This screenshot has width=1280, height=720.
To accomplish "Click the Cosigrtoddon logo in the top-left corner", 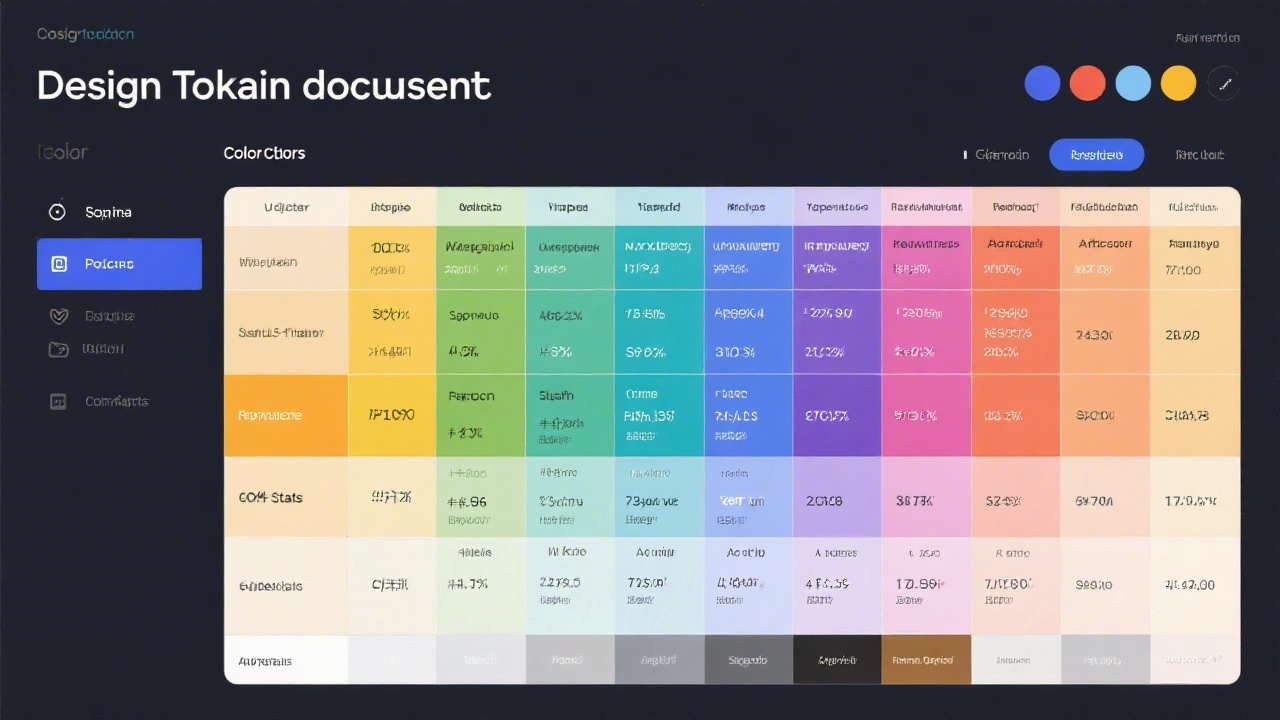I will click(85, 33).
